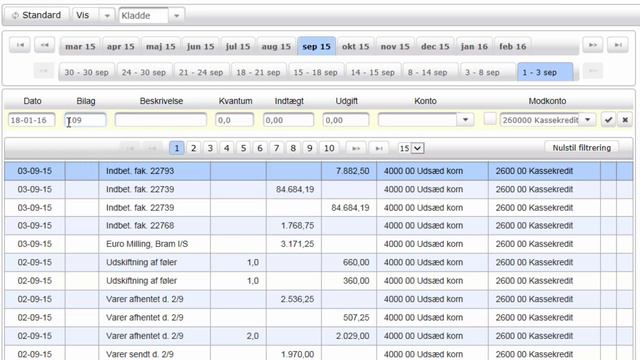Click the Indtægt input field
The image size is (640, 360).
(x=289, y=120)
